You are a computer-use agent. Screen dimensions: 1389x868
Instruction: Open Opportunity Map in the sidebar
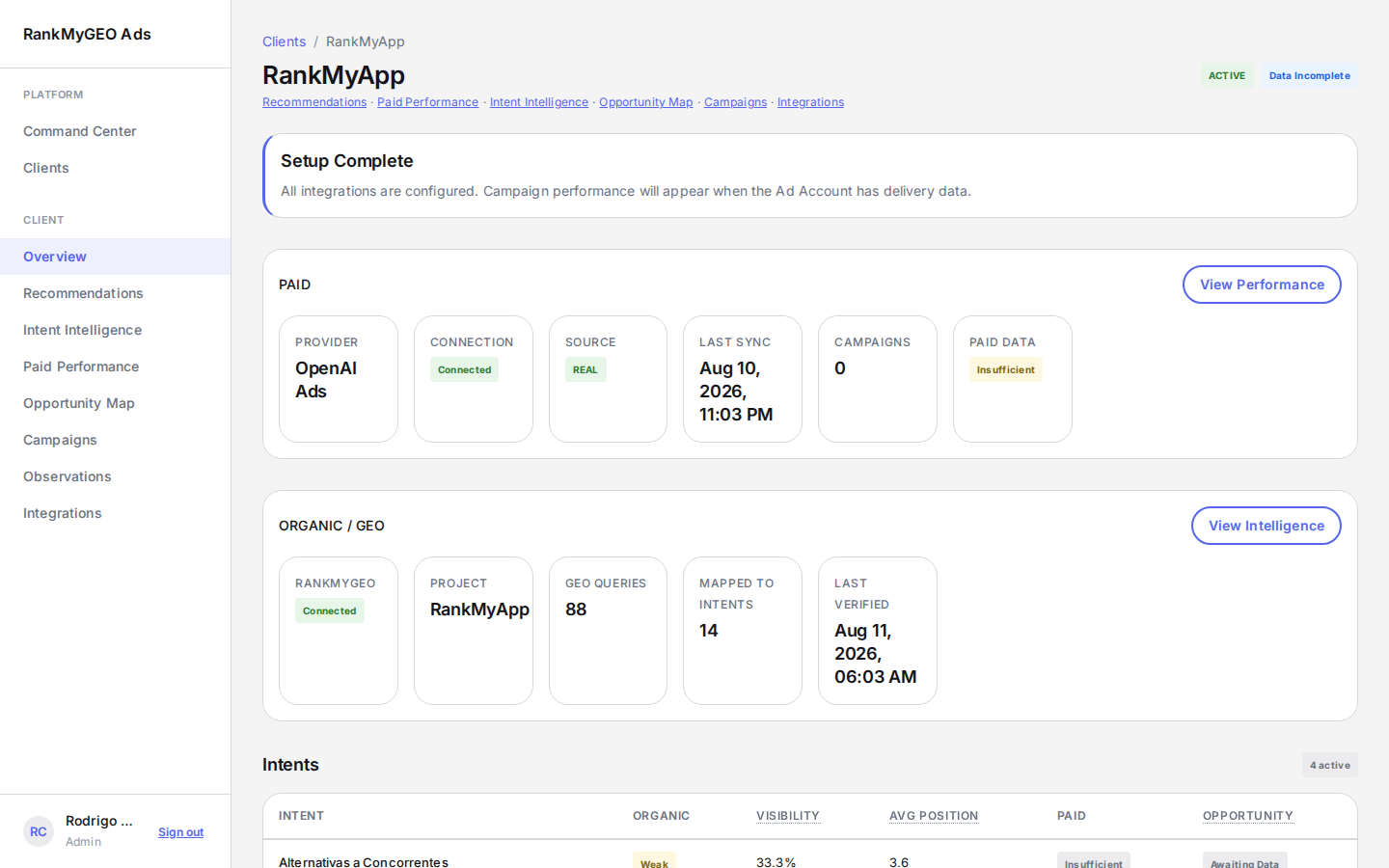tap(116, 403)
